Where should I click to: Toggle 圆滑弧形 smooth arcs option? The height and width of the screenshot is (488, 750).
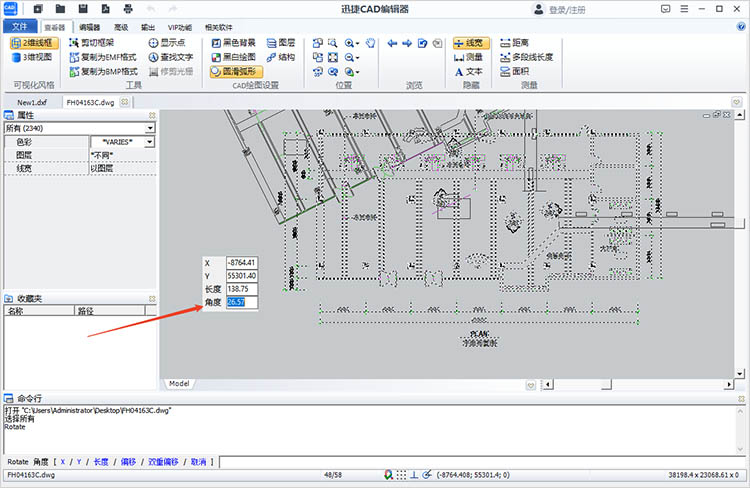(236, 72)
